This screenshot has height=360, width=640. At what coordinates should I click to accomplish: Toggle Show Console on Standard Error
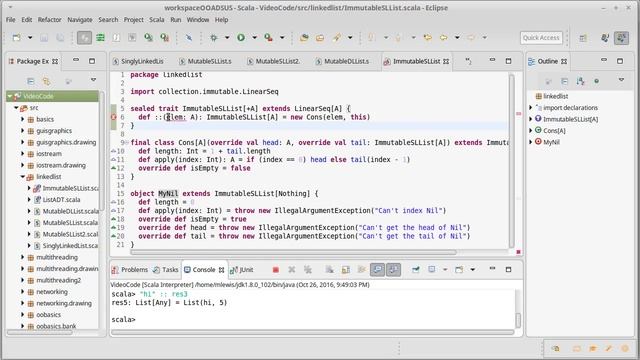tap(393, 269)
